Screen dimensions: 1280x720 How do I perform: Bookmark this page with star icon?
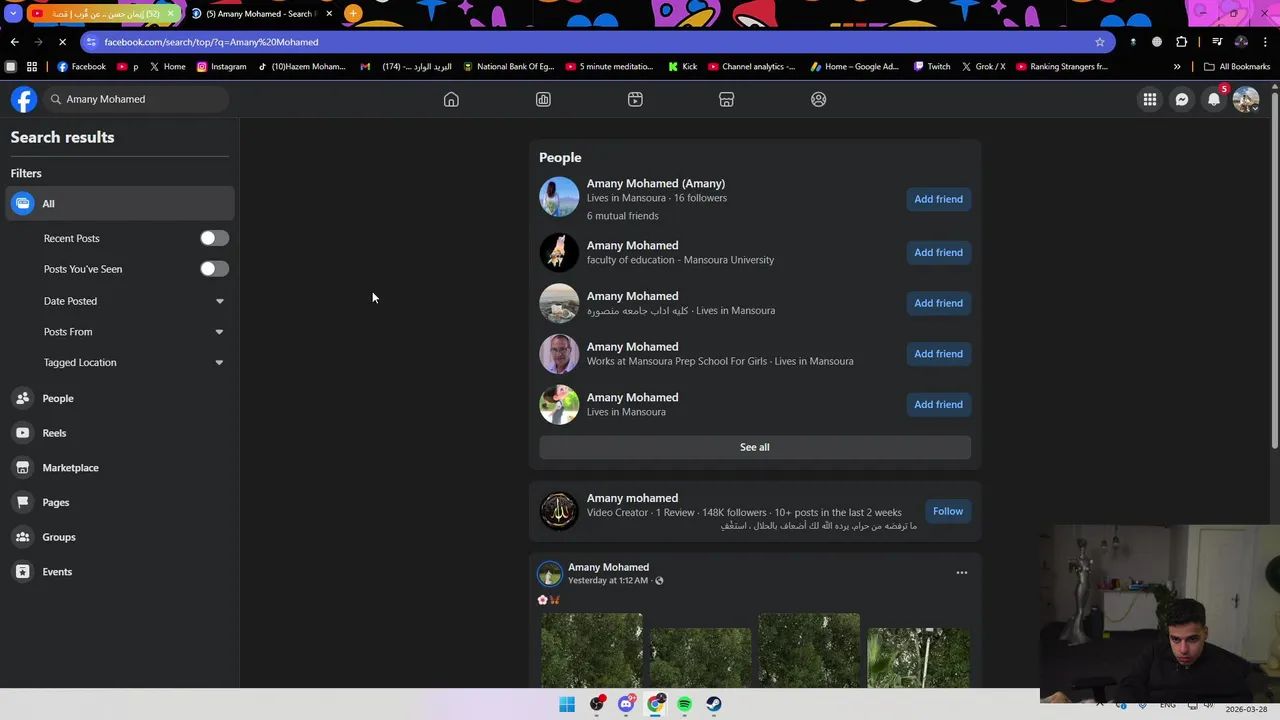[1100, 42]
